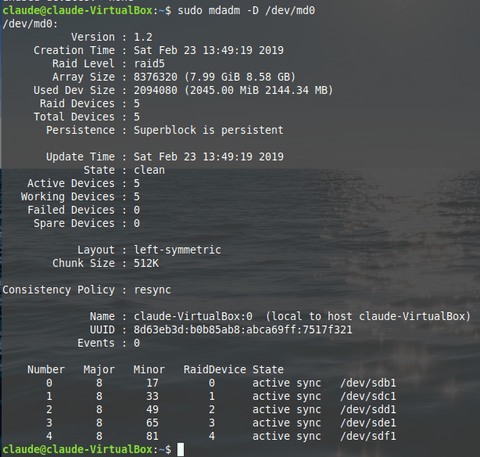Click the 'Raid Devices' label
The width and height of the screenshot is (480, 457).
click(x=77, y=104)
